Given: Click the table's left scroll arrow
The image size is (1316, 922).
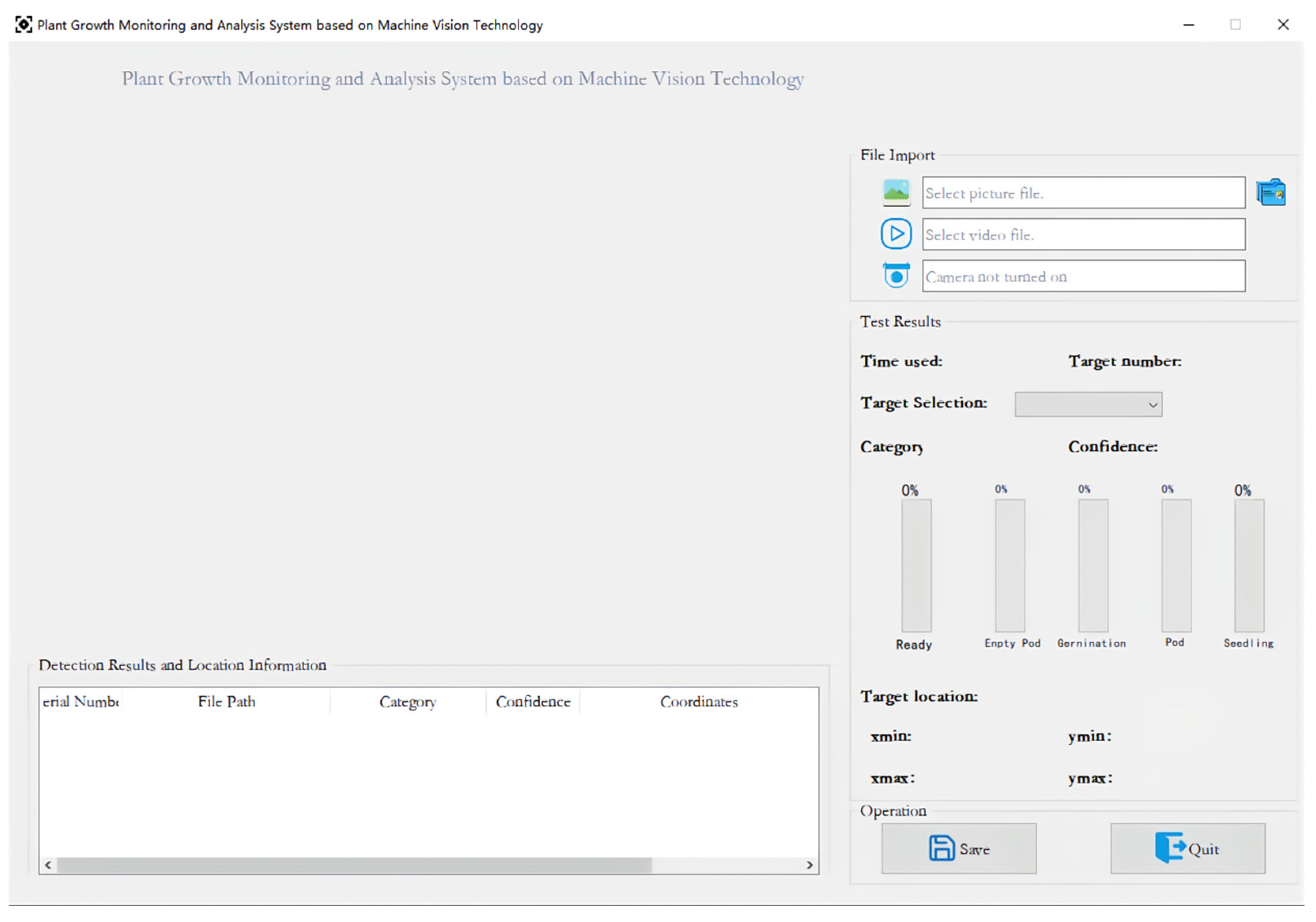Looking at the screenshot, I should pyautogui.click(x=48, y=865).
